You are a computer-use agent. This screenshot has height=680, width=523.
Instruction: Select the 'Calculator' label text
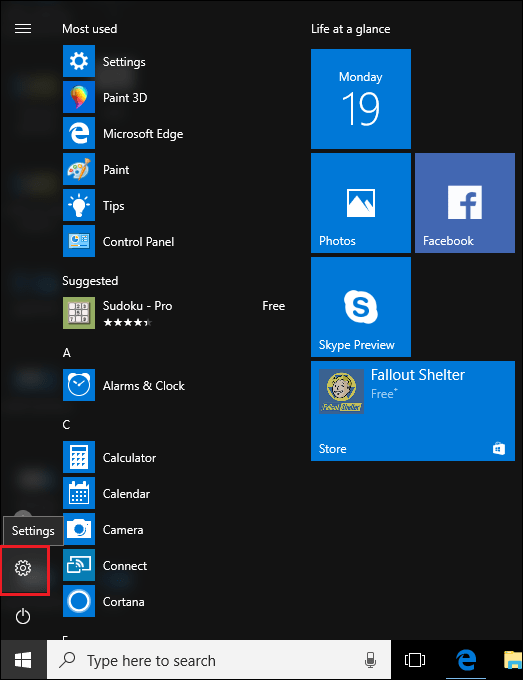click(129, 458)
